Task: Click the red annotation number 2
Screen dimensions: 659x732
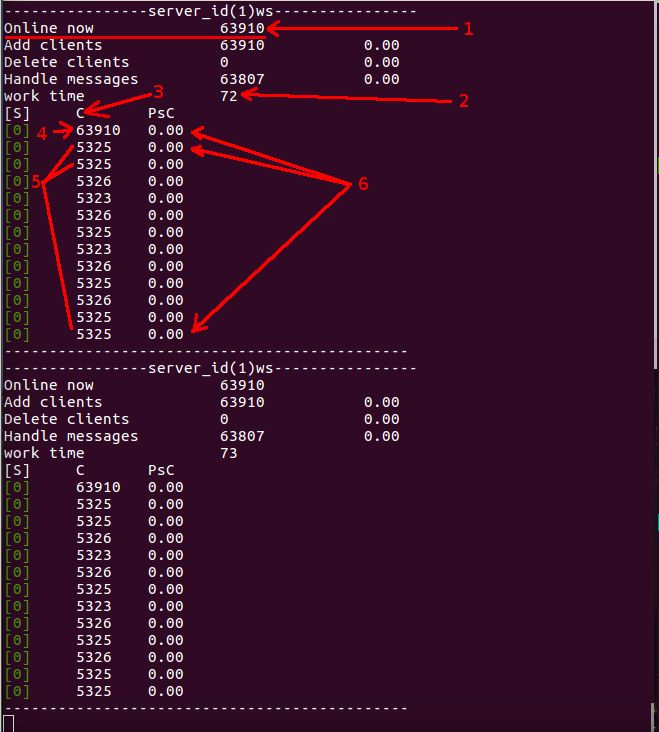Action: (463, 101)
